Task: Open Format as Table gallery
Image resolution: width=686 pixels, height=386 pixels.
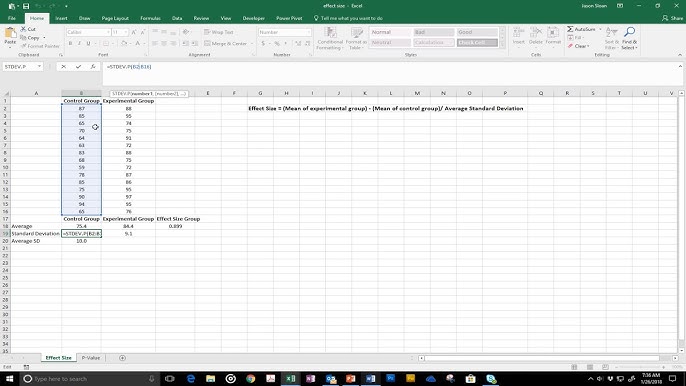Action: tap(356, 38)
